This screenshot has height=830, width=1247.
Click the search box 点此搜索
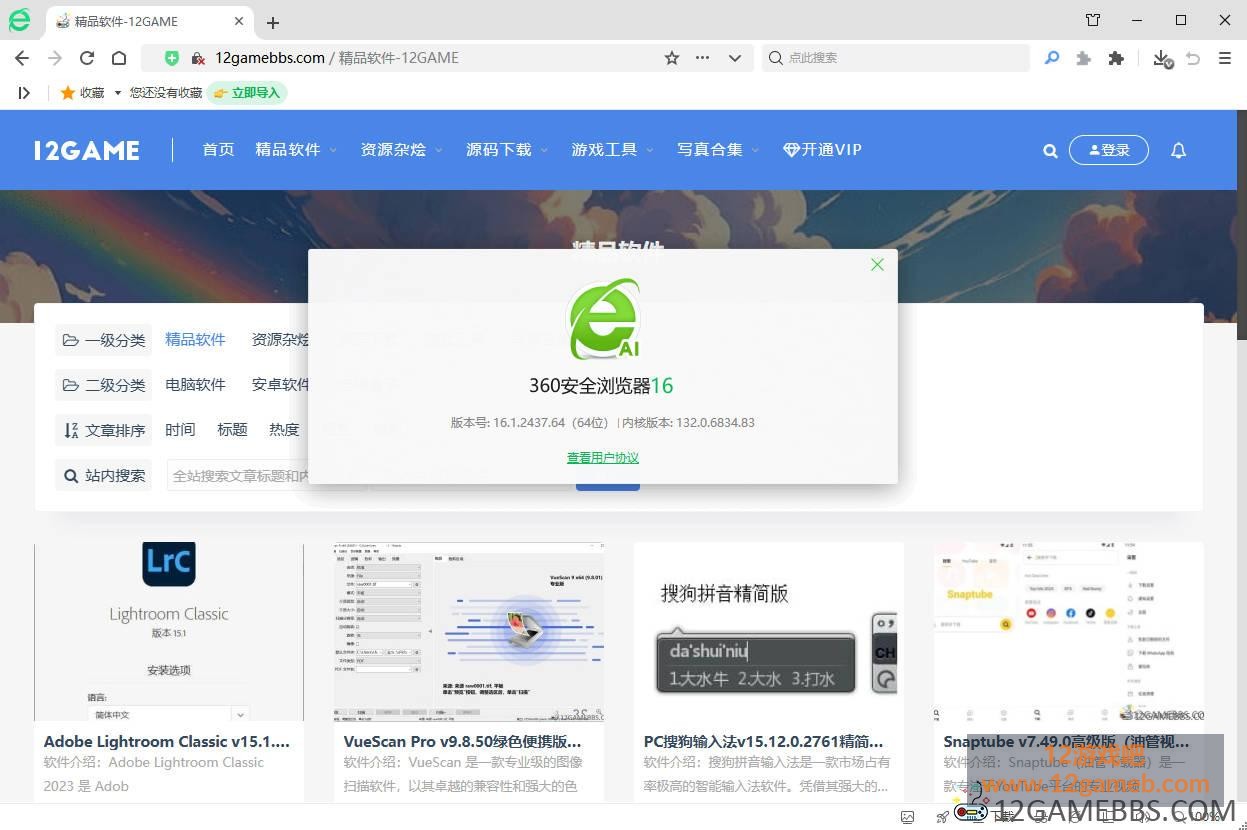[x=895, y=58]
